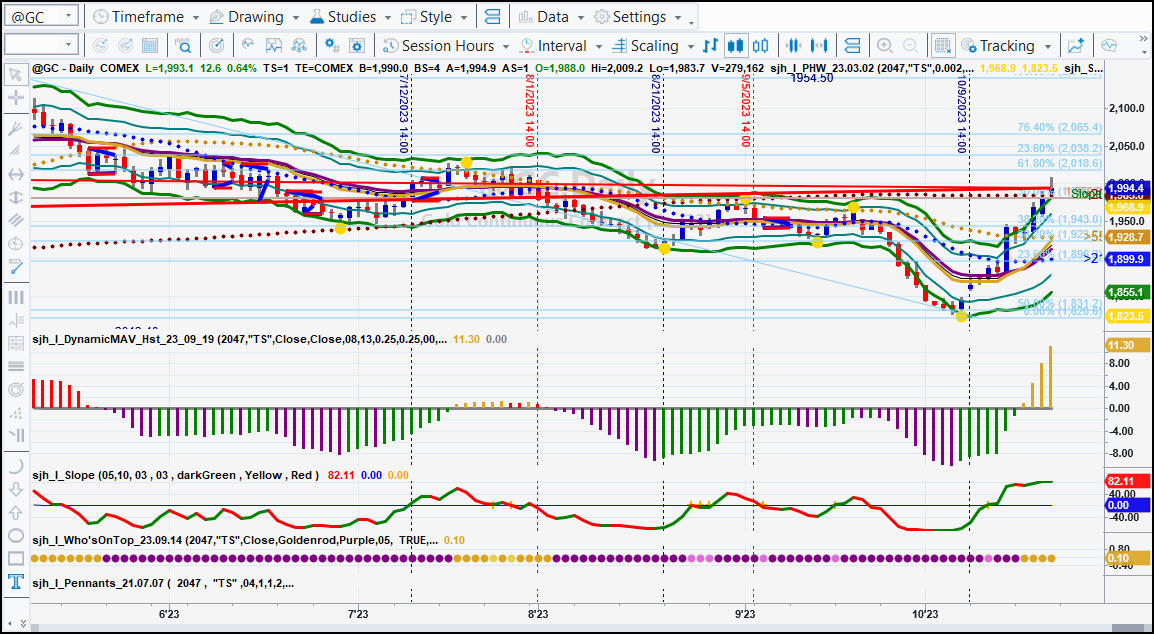Image resolution: width=1154 pixels, height=634 pixels.
Task: Select the ruler measure tool in sidebar
Action: coord(15,267)
